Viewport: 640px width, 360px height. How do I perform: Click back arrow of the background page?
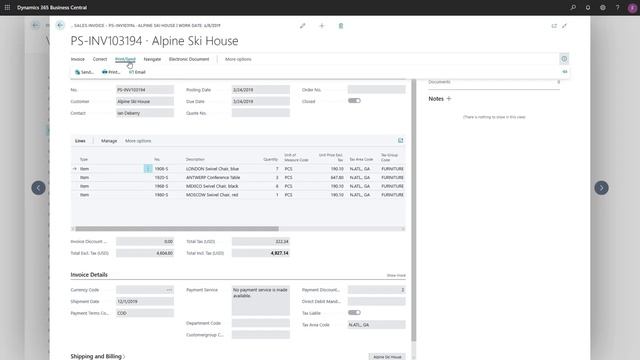coord(36,25)
